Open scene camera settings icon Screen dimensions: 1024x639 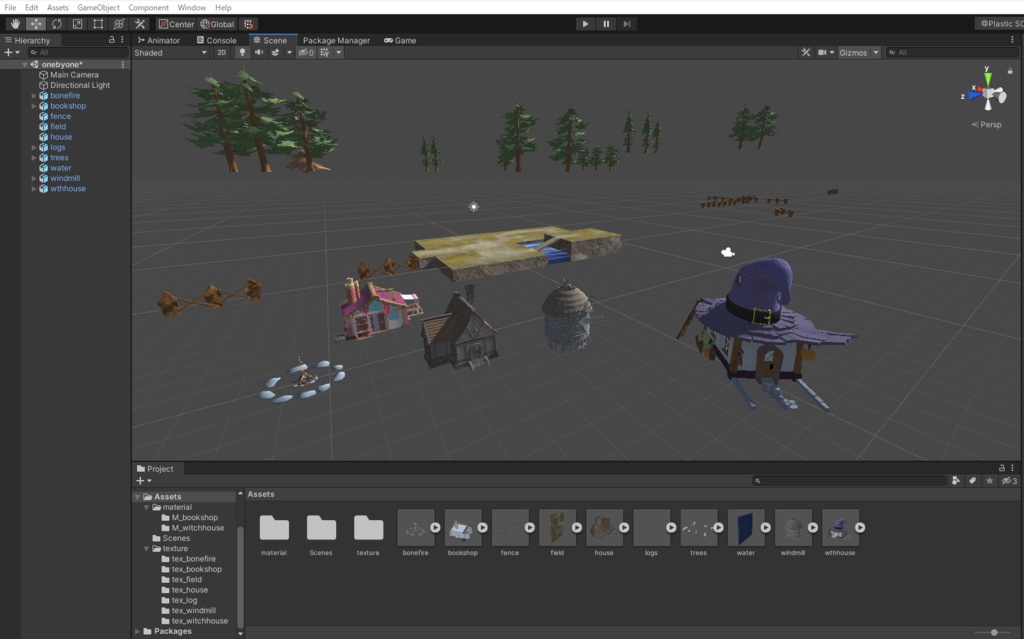tap(822, 52)
